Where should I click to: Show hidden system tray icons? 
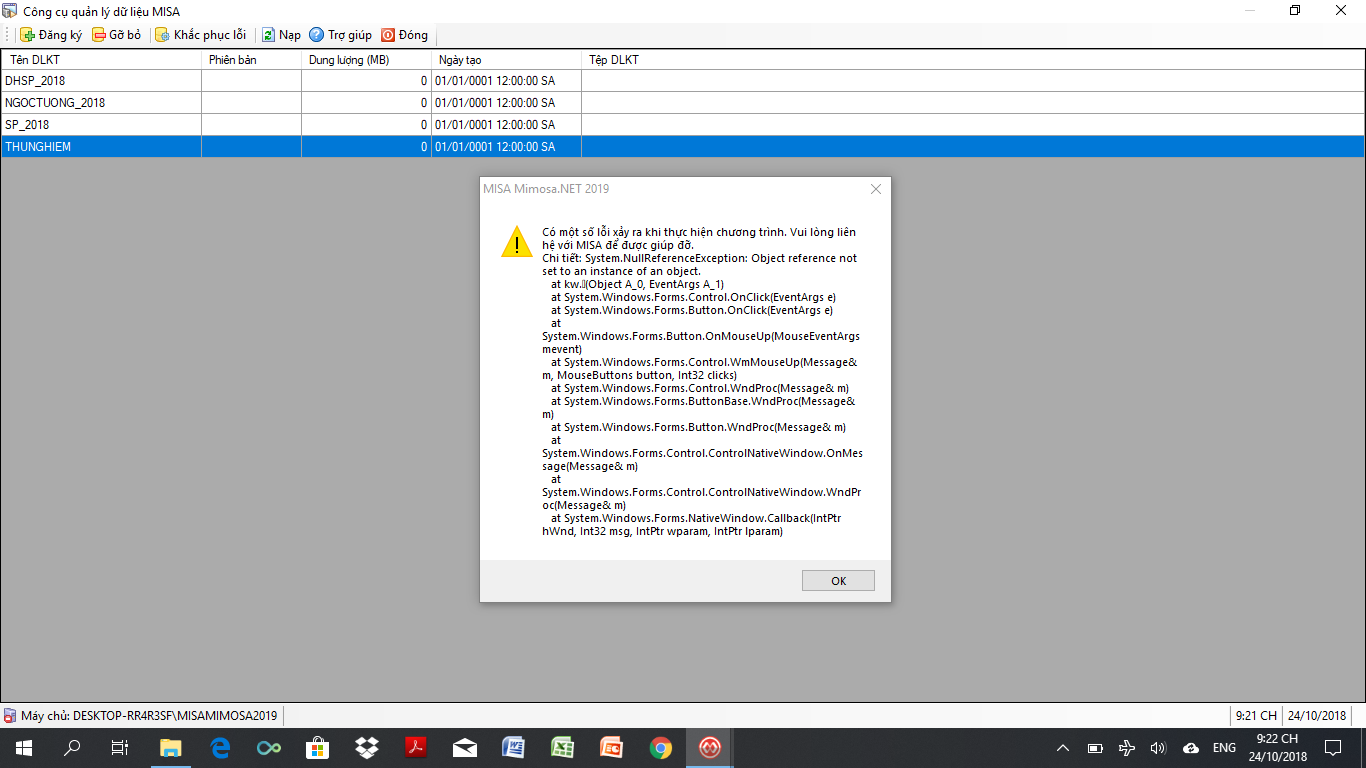tap(1063, 748)
